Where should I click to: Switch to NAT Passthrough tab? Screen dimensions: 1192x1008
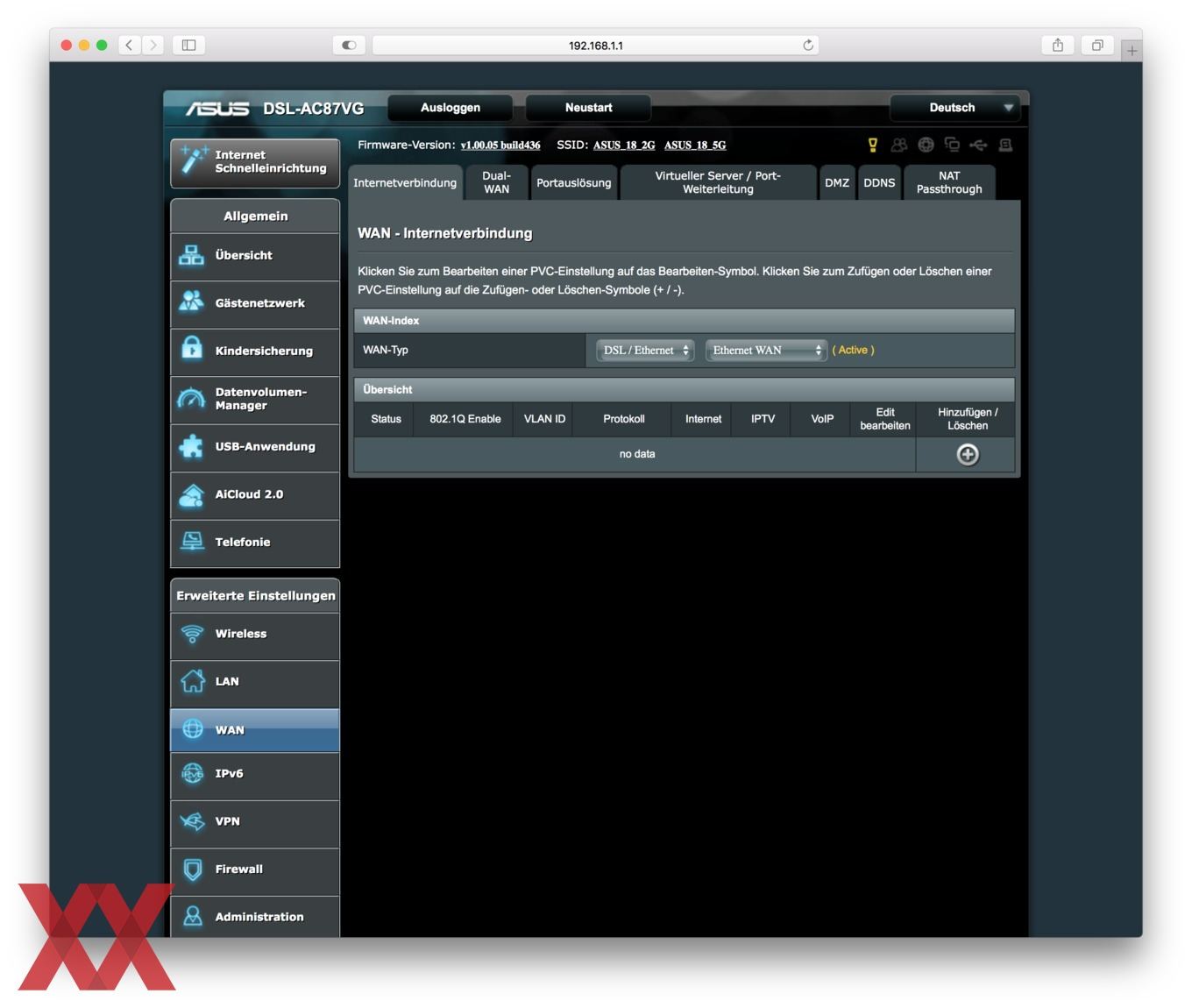(949, 182)
